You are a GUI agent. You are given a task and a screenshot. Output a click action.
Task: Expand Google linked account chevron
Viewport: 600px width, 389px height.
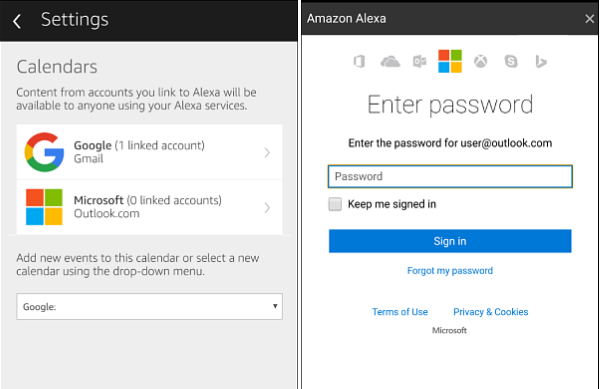click(x=267, y=153)
